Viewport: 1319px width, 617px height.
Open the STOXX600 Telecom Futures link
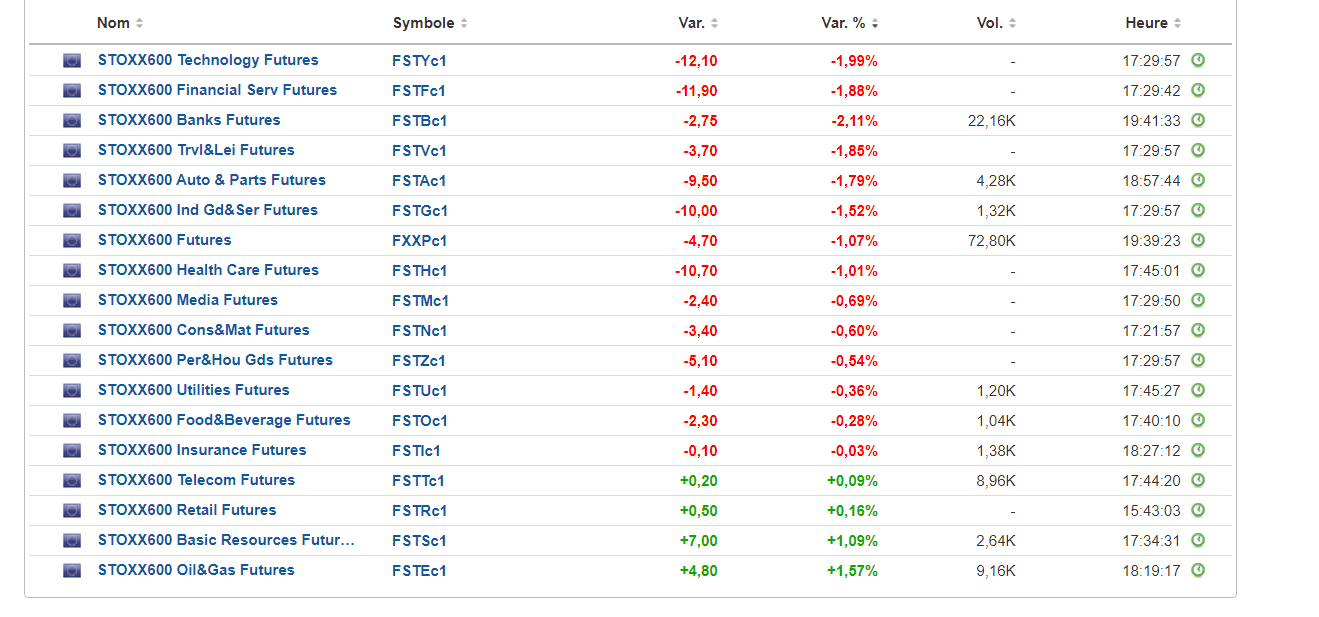point(196,480)
